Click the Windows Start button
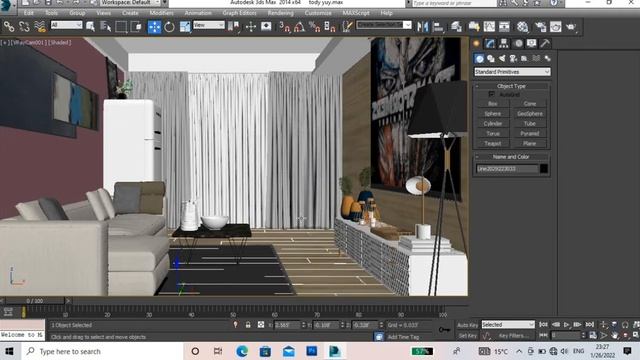Screen dimensions: 640x360 click(x=9, y=351)
